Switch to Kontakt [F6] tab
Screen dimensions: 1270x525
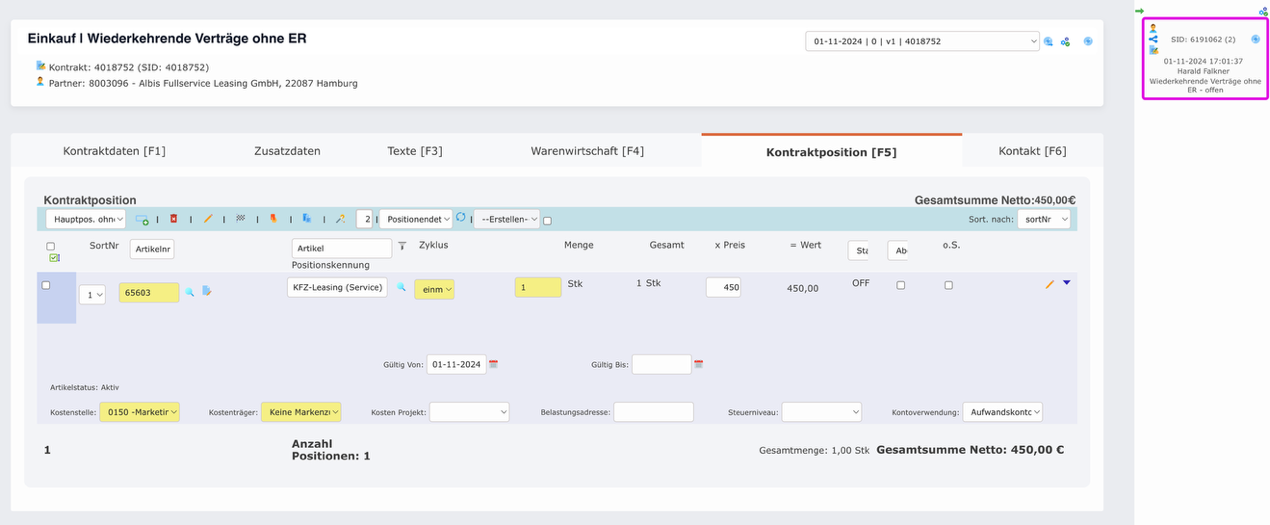point(1032,151)
